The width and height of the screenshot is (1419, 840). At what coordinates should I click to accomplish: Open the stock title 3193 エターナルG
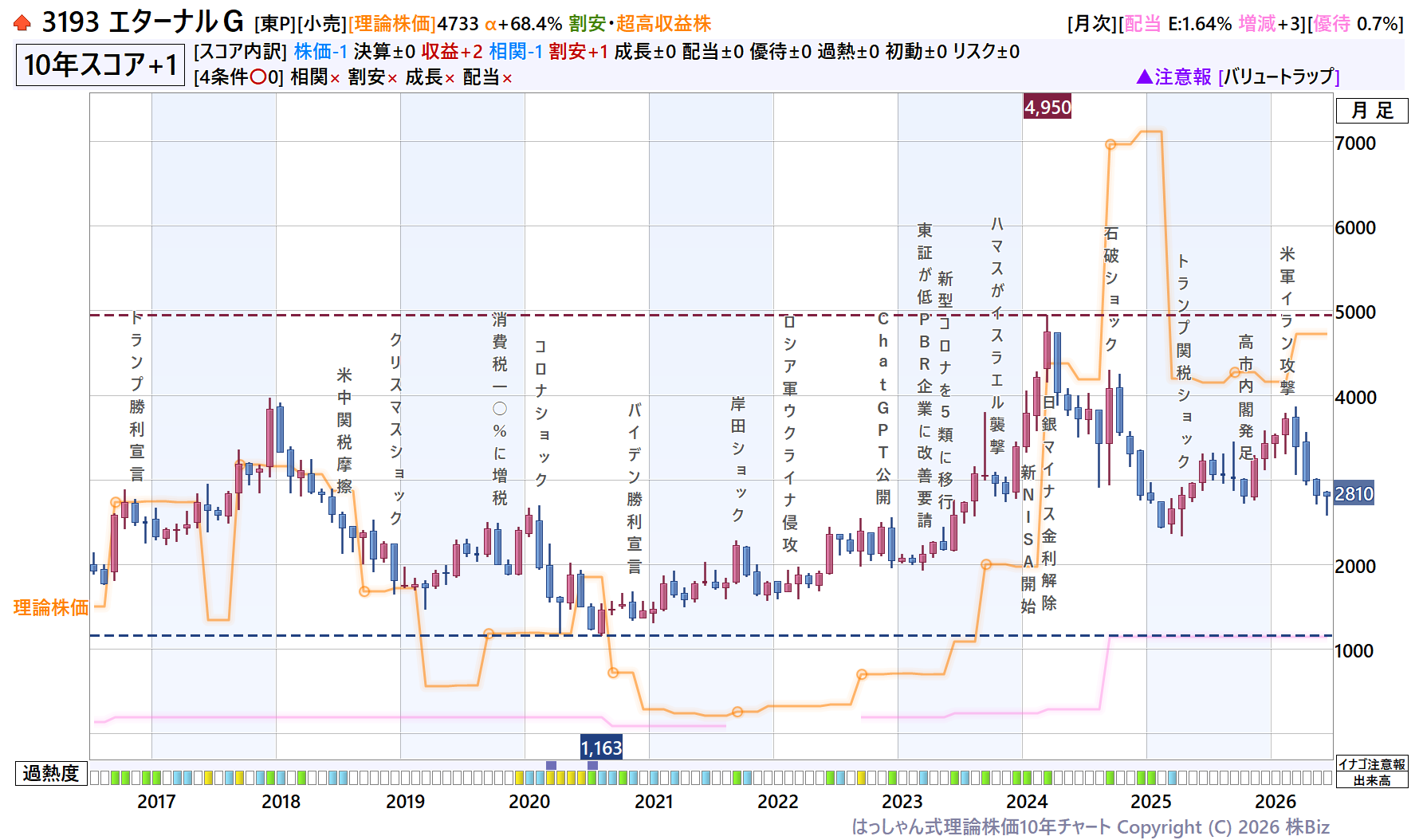(142, 22)
